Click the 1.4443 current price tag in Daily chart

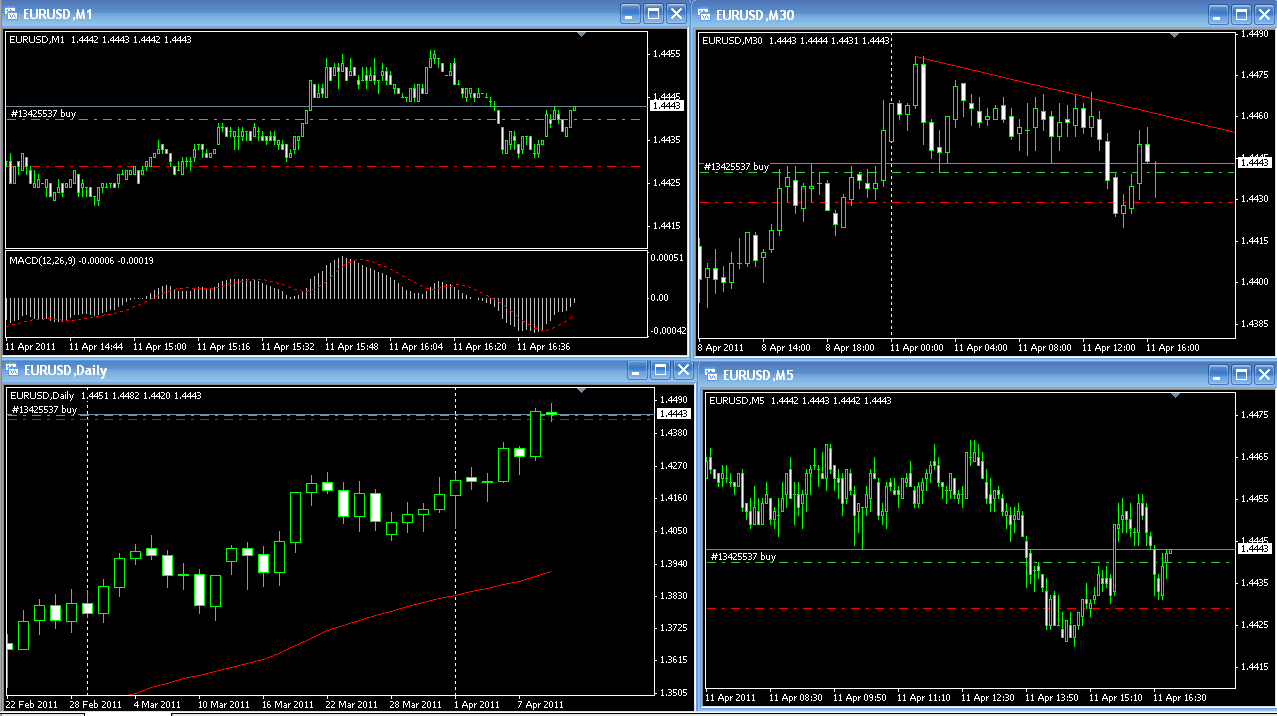673,413
